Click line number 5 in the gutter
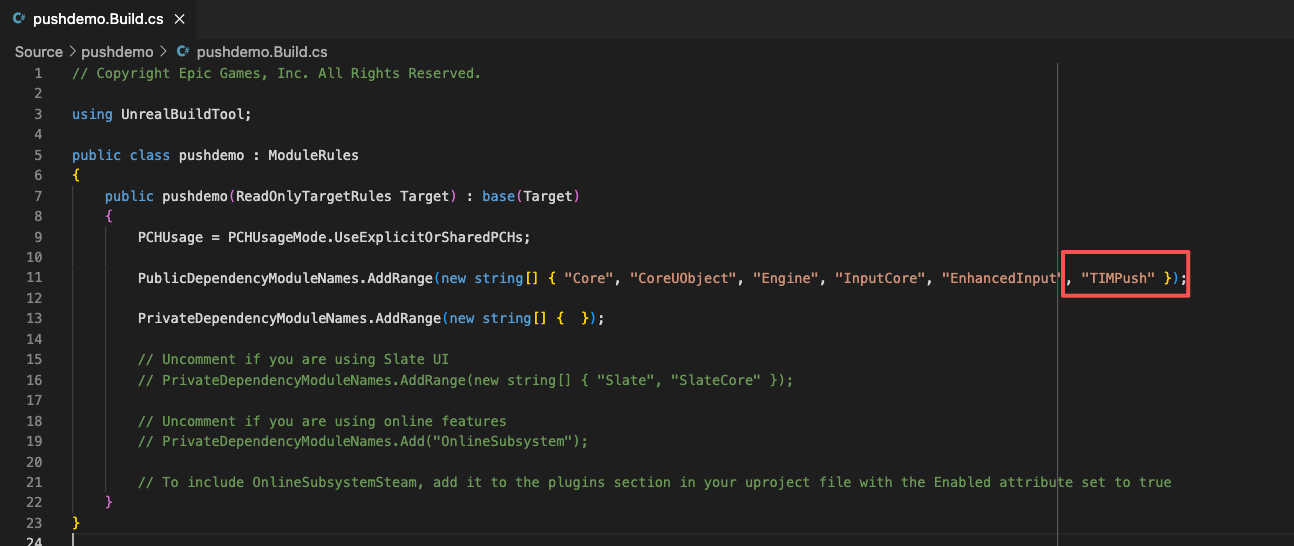The image size is (1294, 546). point(38,155)
